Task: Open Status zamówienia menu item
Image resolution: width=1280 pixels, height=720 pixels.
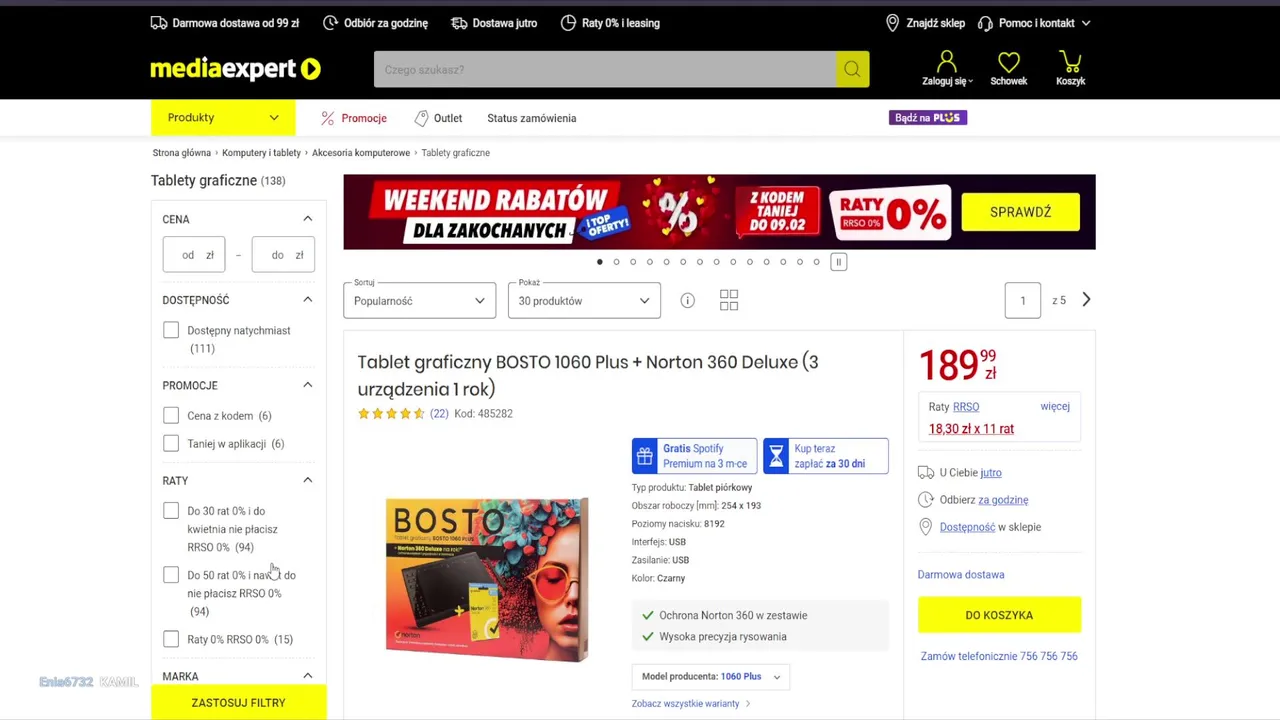Action: click(531, 118)
